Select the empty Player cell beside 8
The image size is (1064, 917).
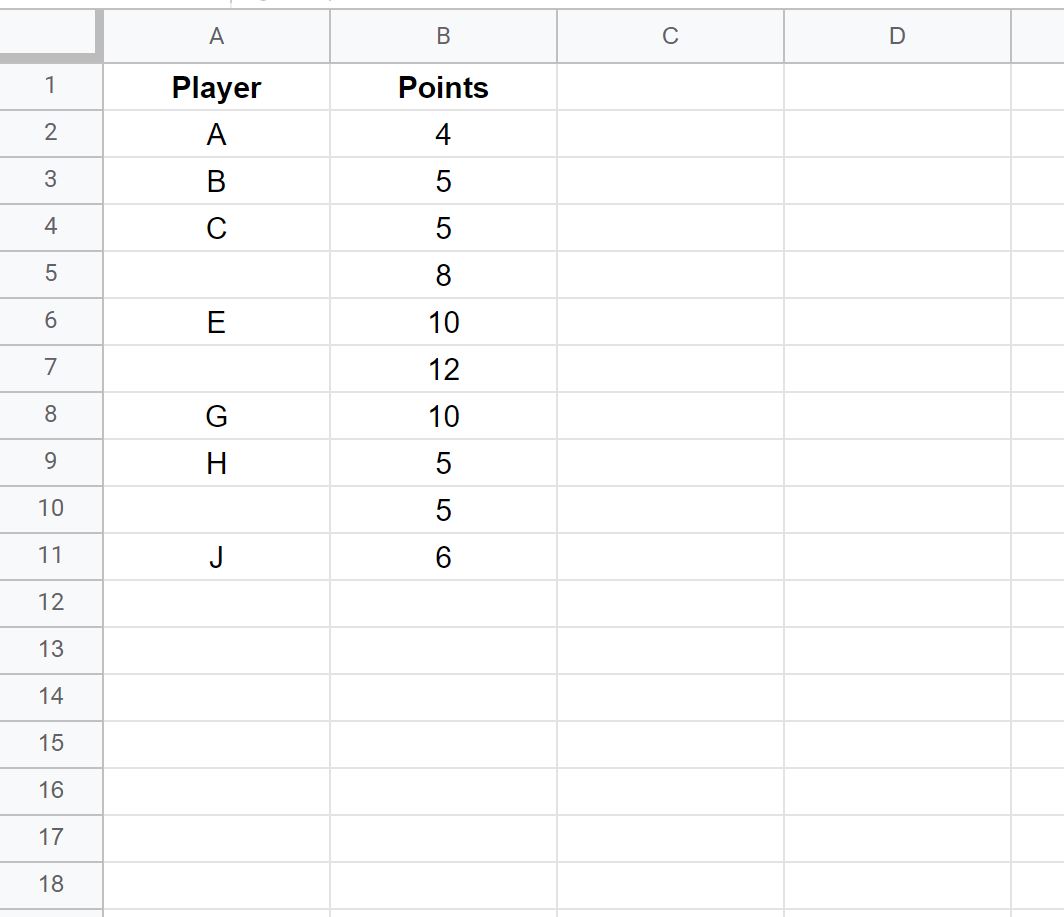[216, 275]
